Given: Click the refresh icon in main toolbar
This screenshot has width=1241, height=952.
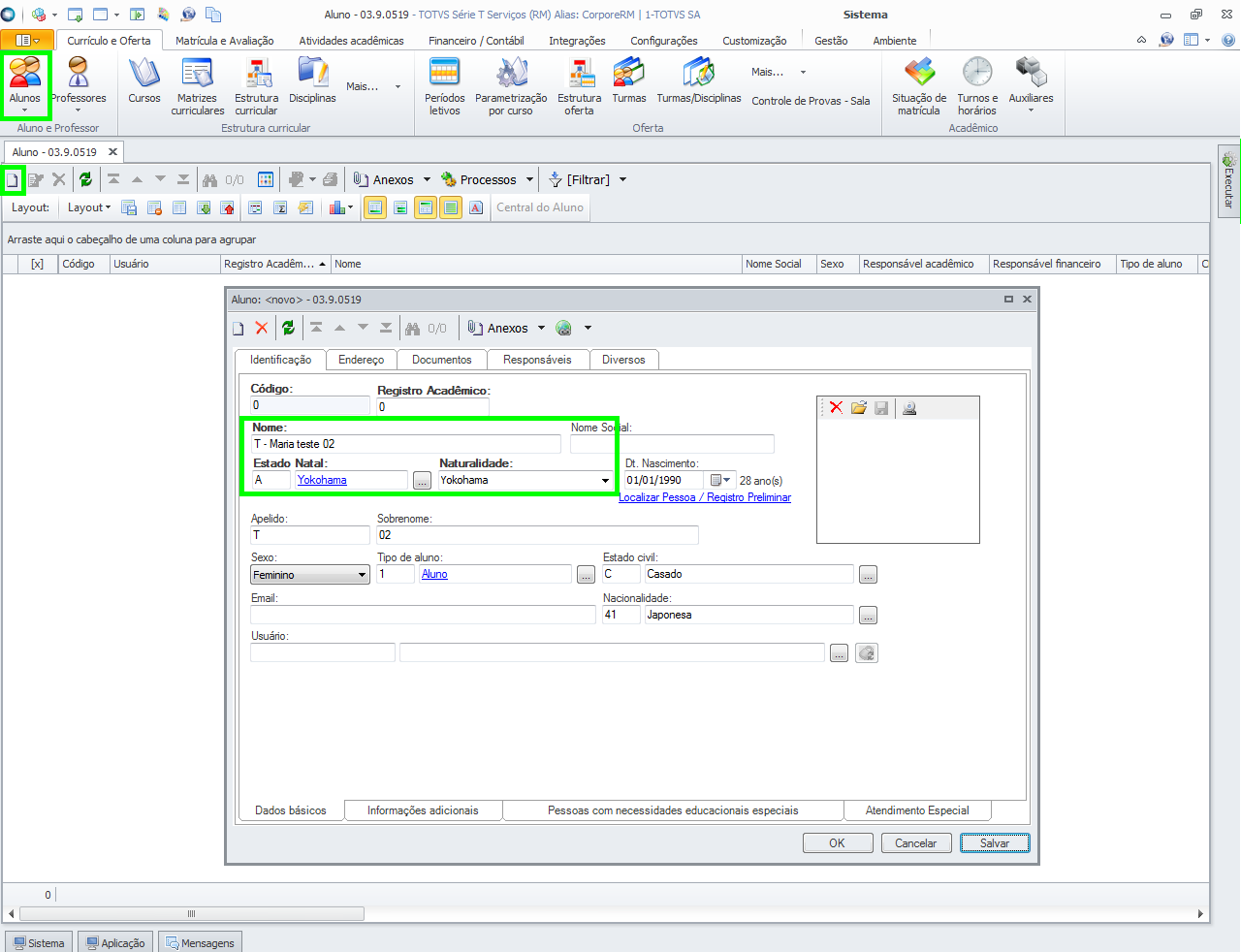Looking at the screenshot, I should (x=85, y=179).
